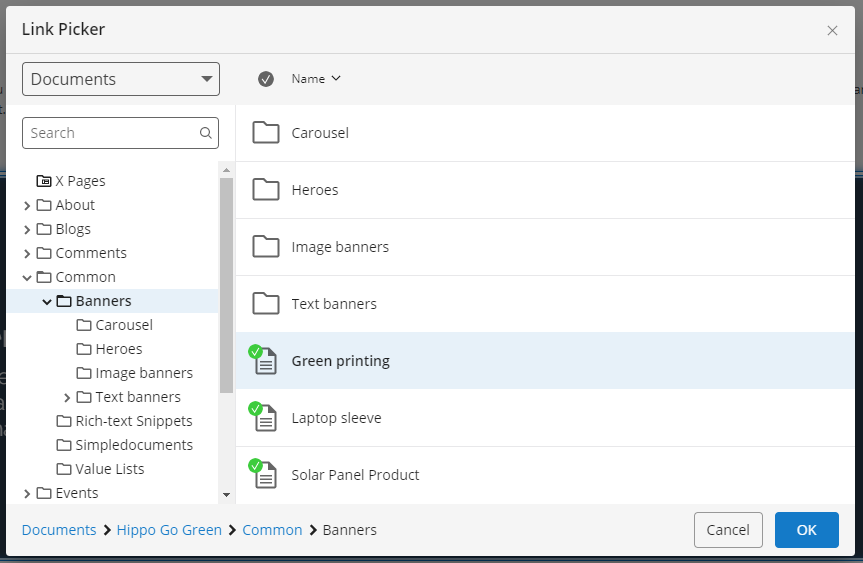Click the Solar Panel Product document icon
The height and width of the screenshot is (563, 863).
coord(264,474)
